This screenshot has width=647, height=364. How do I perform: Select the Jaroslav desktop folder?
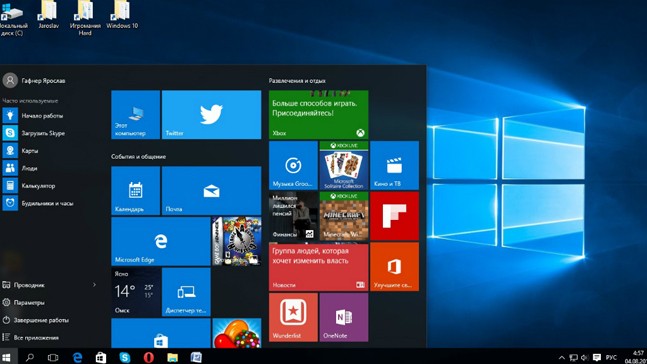coord(49,15)
